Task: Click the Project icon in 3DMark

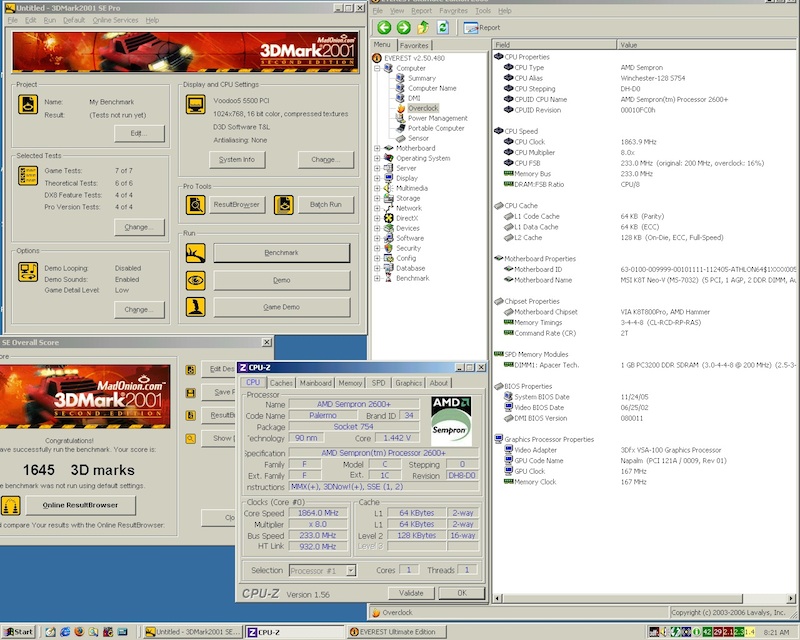Action: click(28, 104)
